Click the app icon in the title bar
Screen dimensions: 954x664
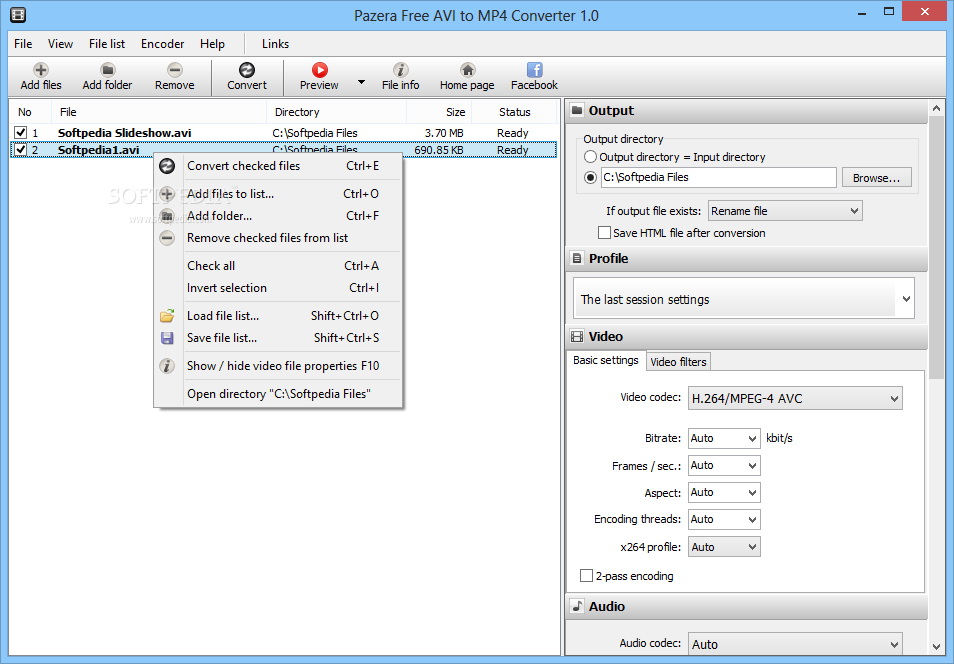click(x=18, y=15)
